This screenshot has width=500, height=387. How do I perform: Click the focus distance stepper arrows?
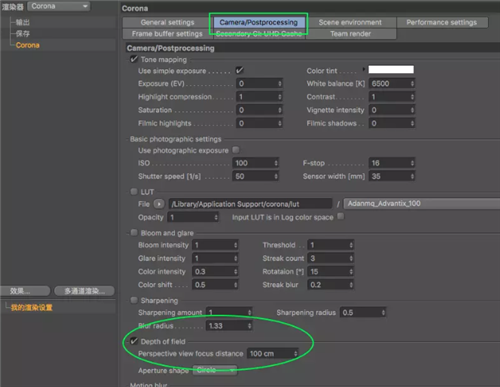pyautogui.click(x=295, y=353)
